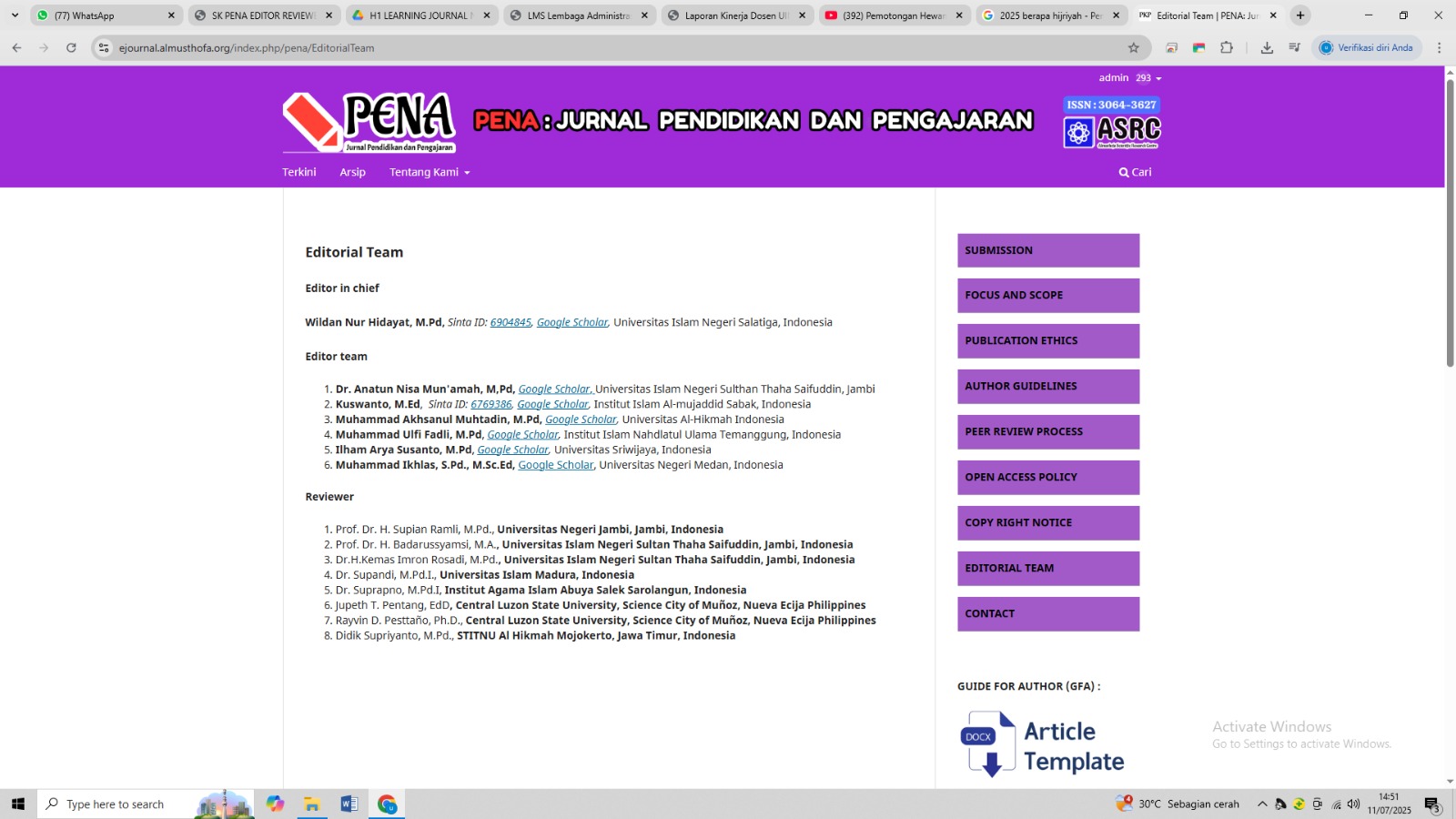Open File Explorer from taskbar
The height and width of the screenshot is (819, 1456).
coord(312,804)
